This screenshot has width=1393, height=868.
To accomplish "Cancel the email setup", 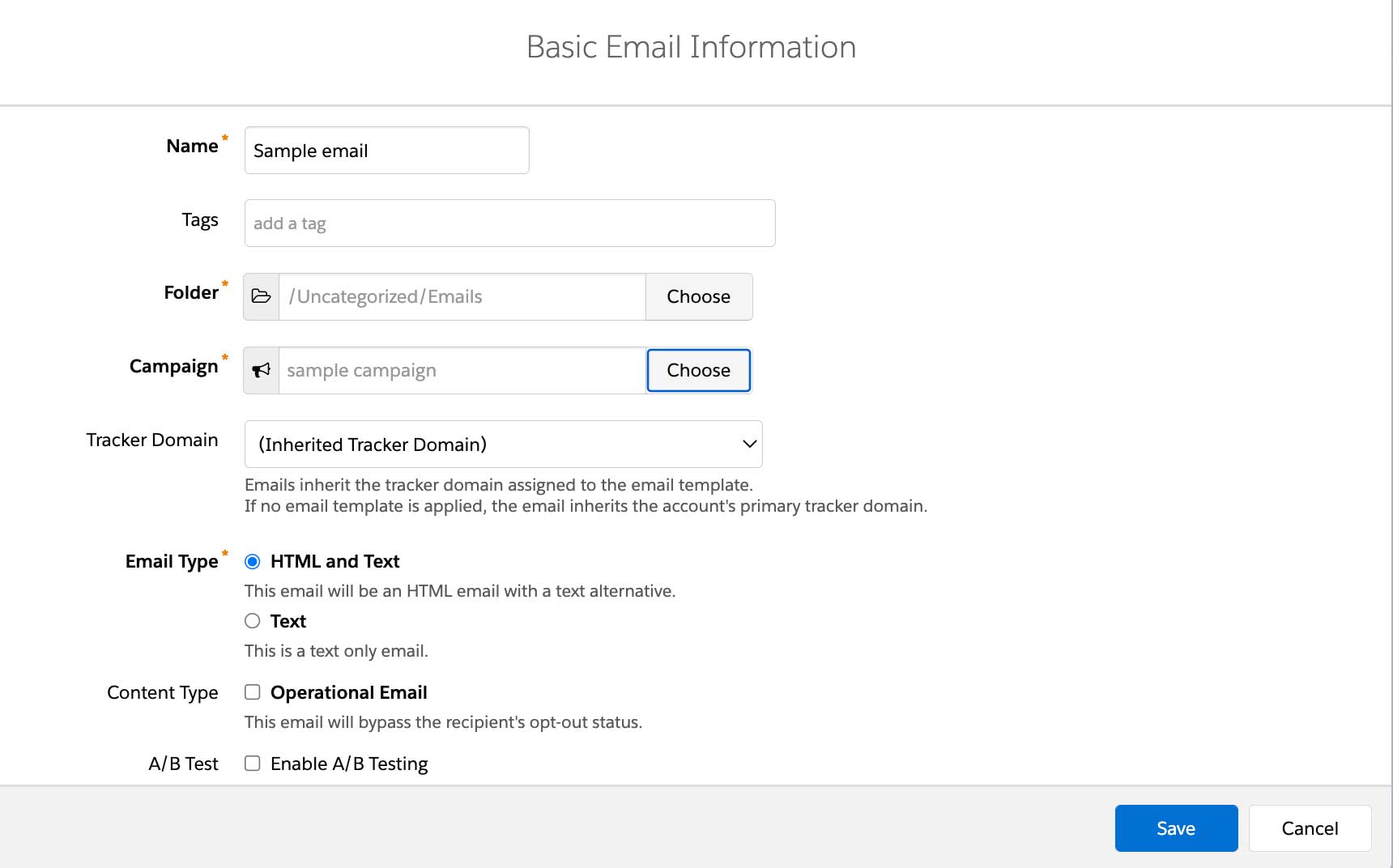I will tap(1309, 828).
